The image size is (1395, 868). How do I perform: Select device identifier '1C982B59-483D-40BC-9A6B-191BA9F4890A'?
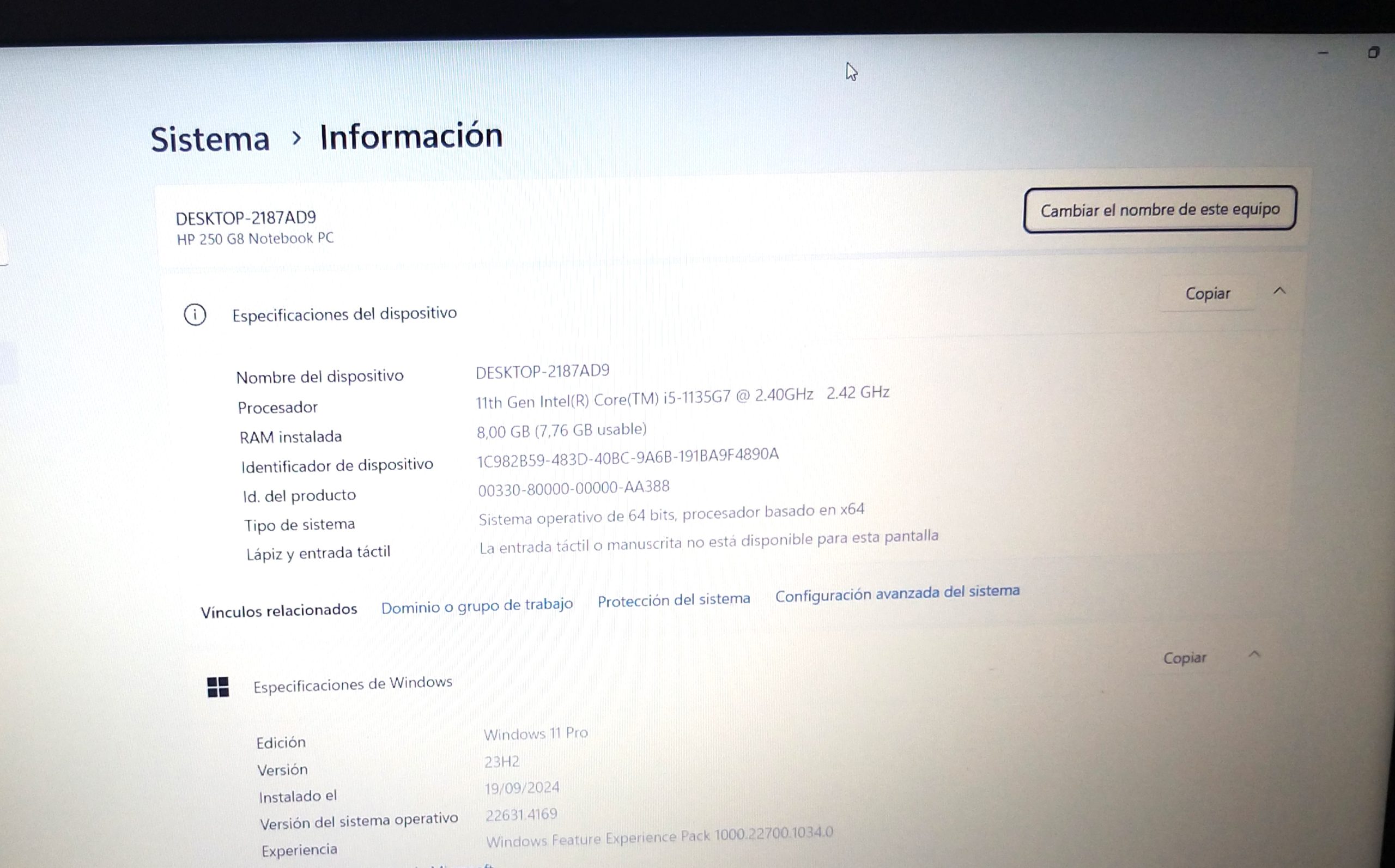(x=628, y=458)
